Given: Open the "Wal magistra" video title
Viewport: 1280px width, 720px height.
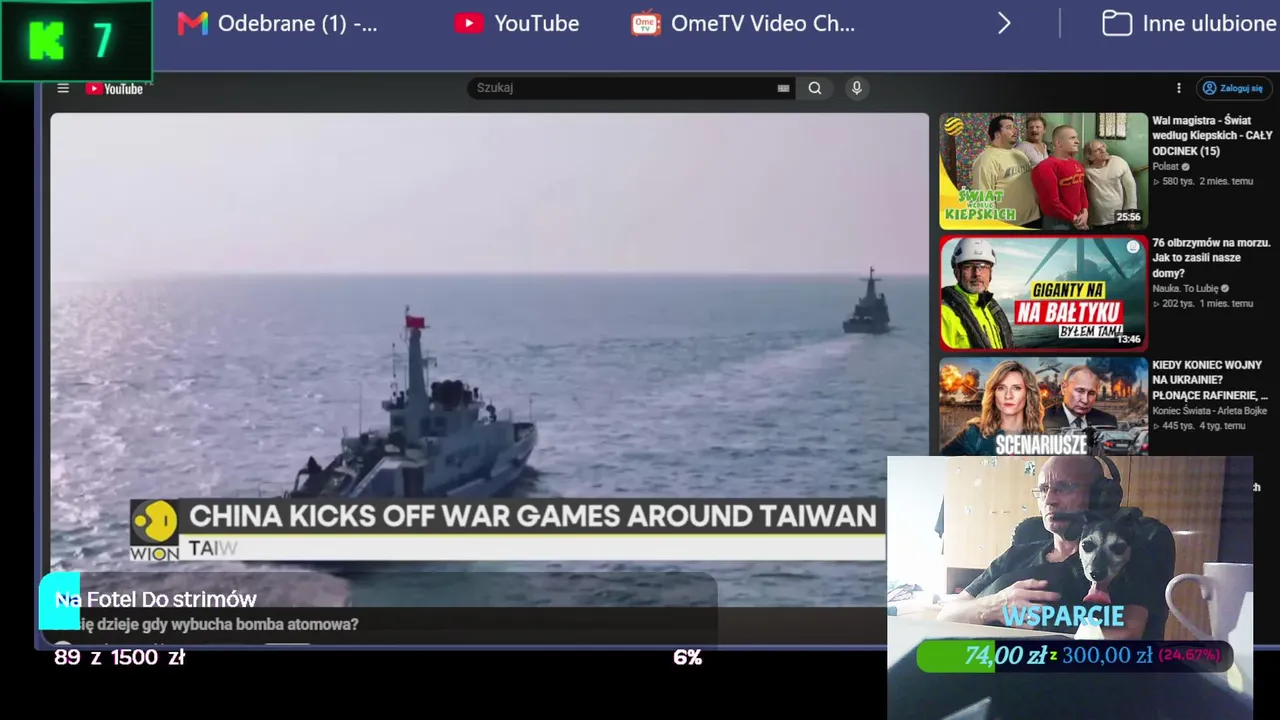Looking at the screenshot, I should (x=1212, y=135).
